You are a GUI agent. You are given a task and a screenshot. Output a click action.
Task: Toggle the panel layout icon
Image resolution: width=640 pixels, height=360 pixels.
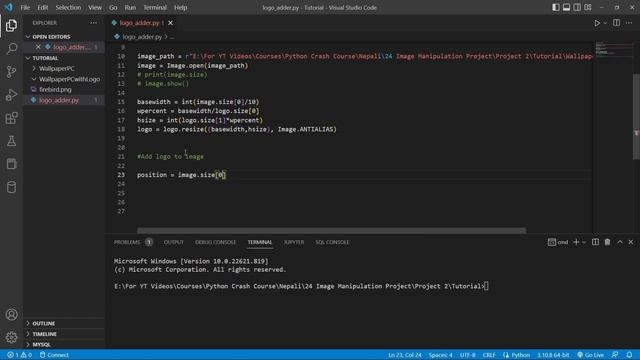(566, 7)
